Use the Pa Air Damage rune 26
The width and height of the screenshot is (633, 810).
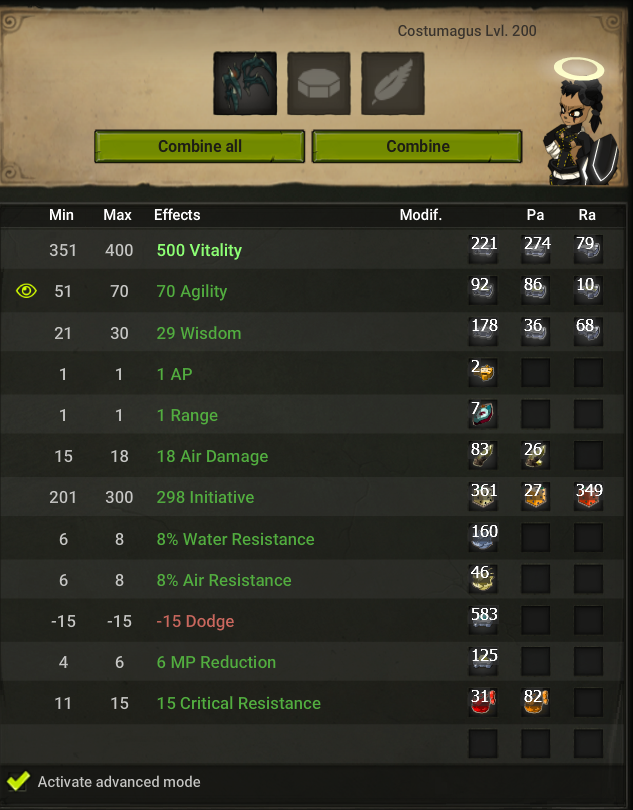tap(536, 455)
